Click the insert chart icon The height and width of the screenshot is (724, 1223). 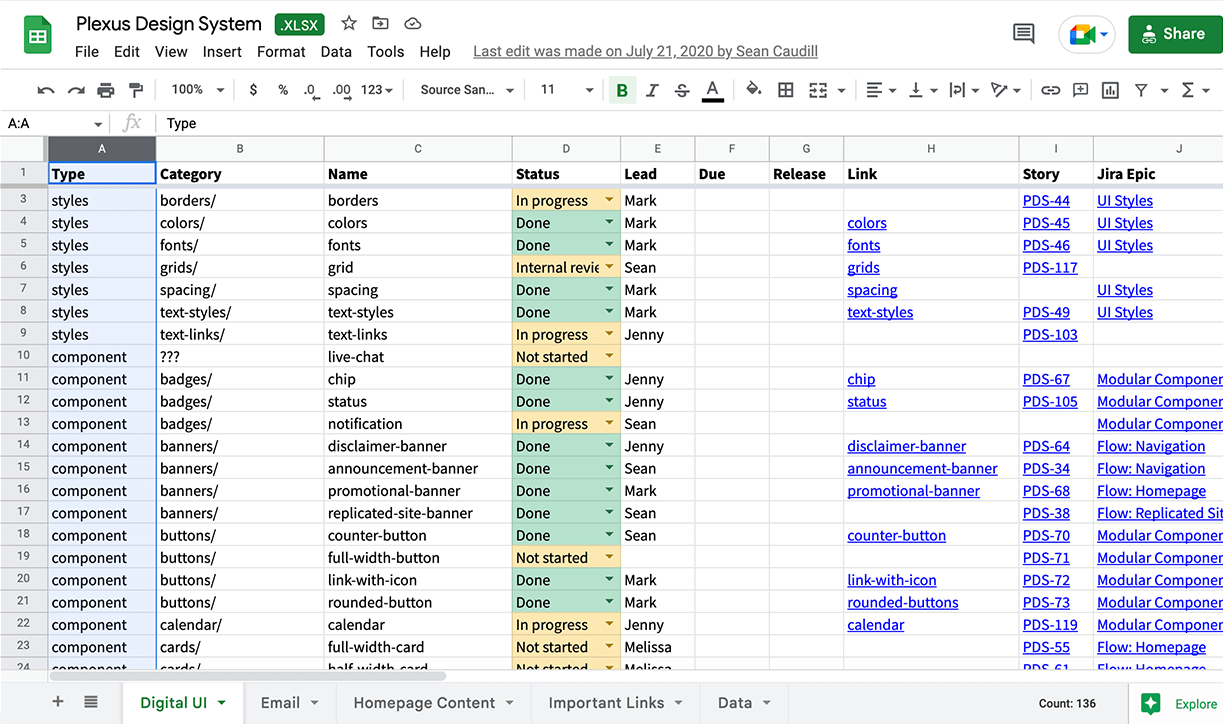click(x=1110, y=90)
